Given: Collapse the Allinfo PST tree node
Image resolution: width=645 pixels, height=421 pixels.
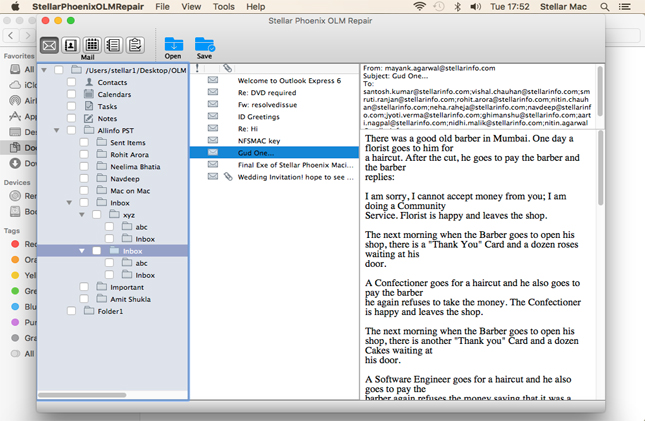Looking at the screenshot, I should coord(58,131).
